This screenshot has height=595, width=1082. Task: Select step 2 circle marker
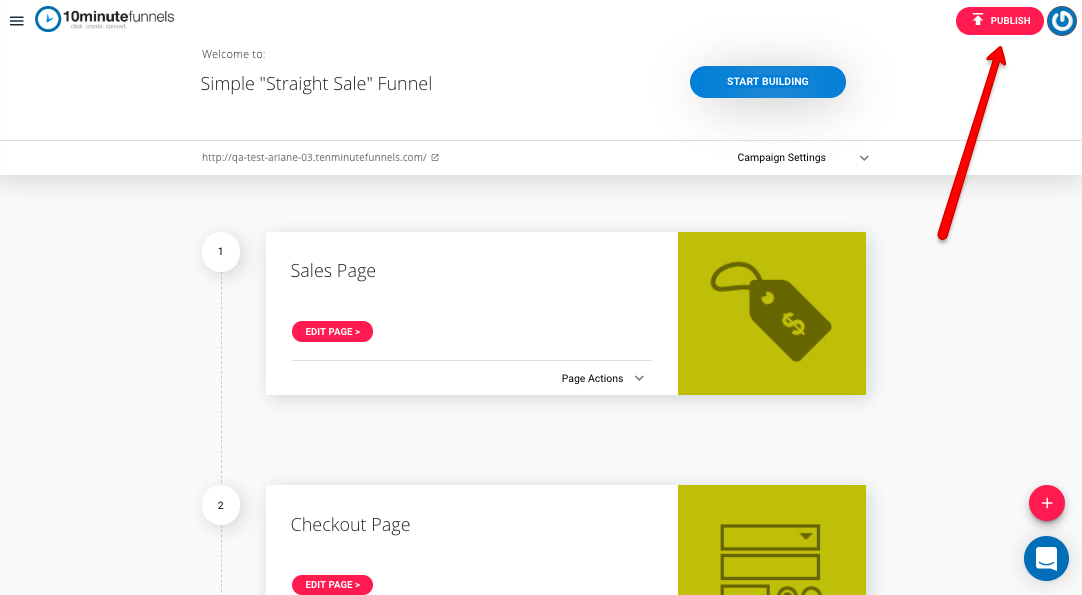point(221,505)
